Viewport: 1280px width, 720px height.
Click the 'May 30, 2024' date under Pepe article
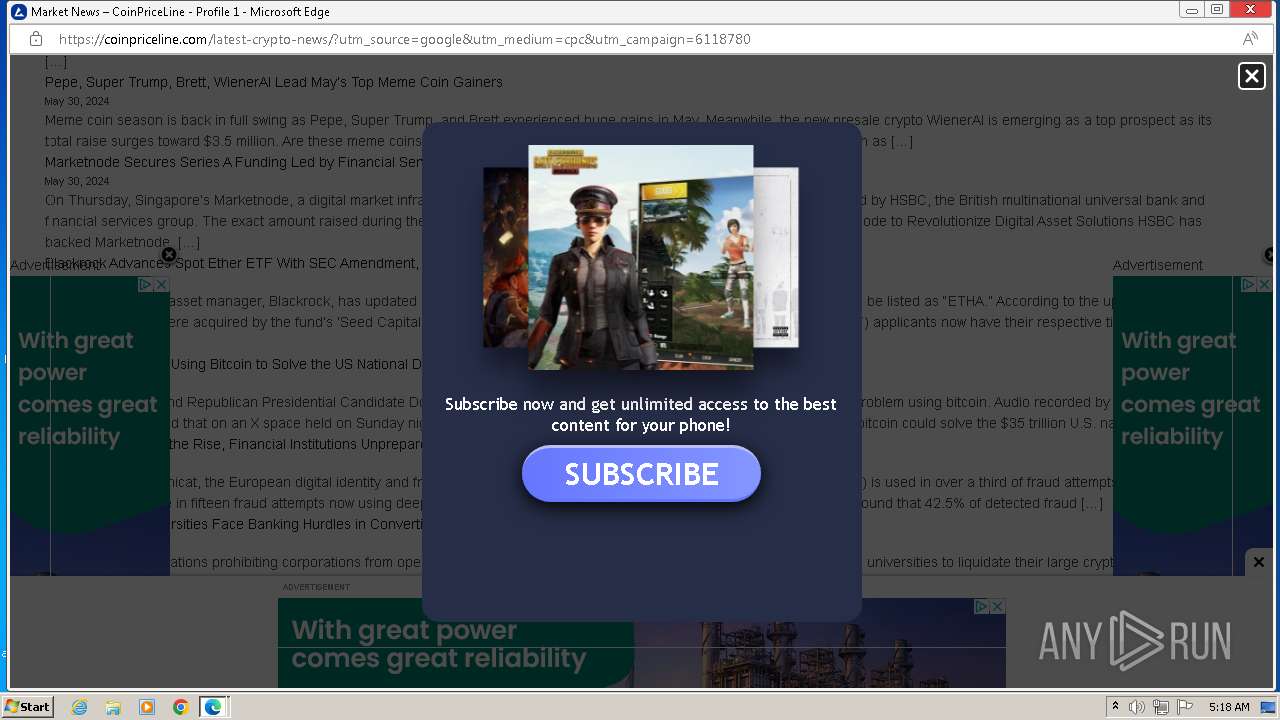[77, 101]
